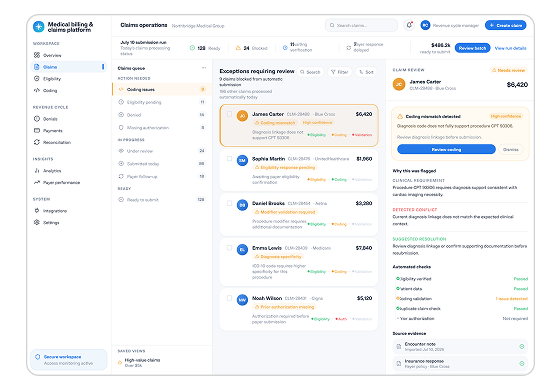The width and height of the screenshot is (560, 390).
Task: Tick the James Carter claim checkbox
Action: (x=229, y=114)
